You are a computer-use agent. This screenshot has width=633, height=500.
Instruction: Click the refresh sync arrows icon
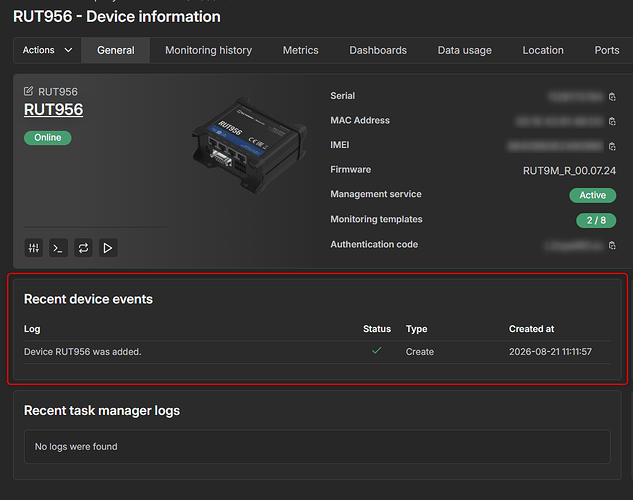coord(83,248)
